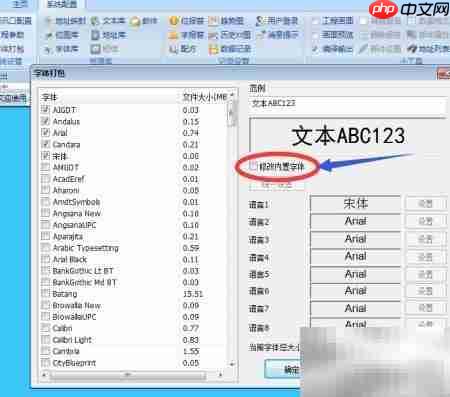
Task: Enable the 移除内置字体 checkbox
Action: pyautogui.click(x=254, y=166)
